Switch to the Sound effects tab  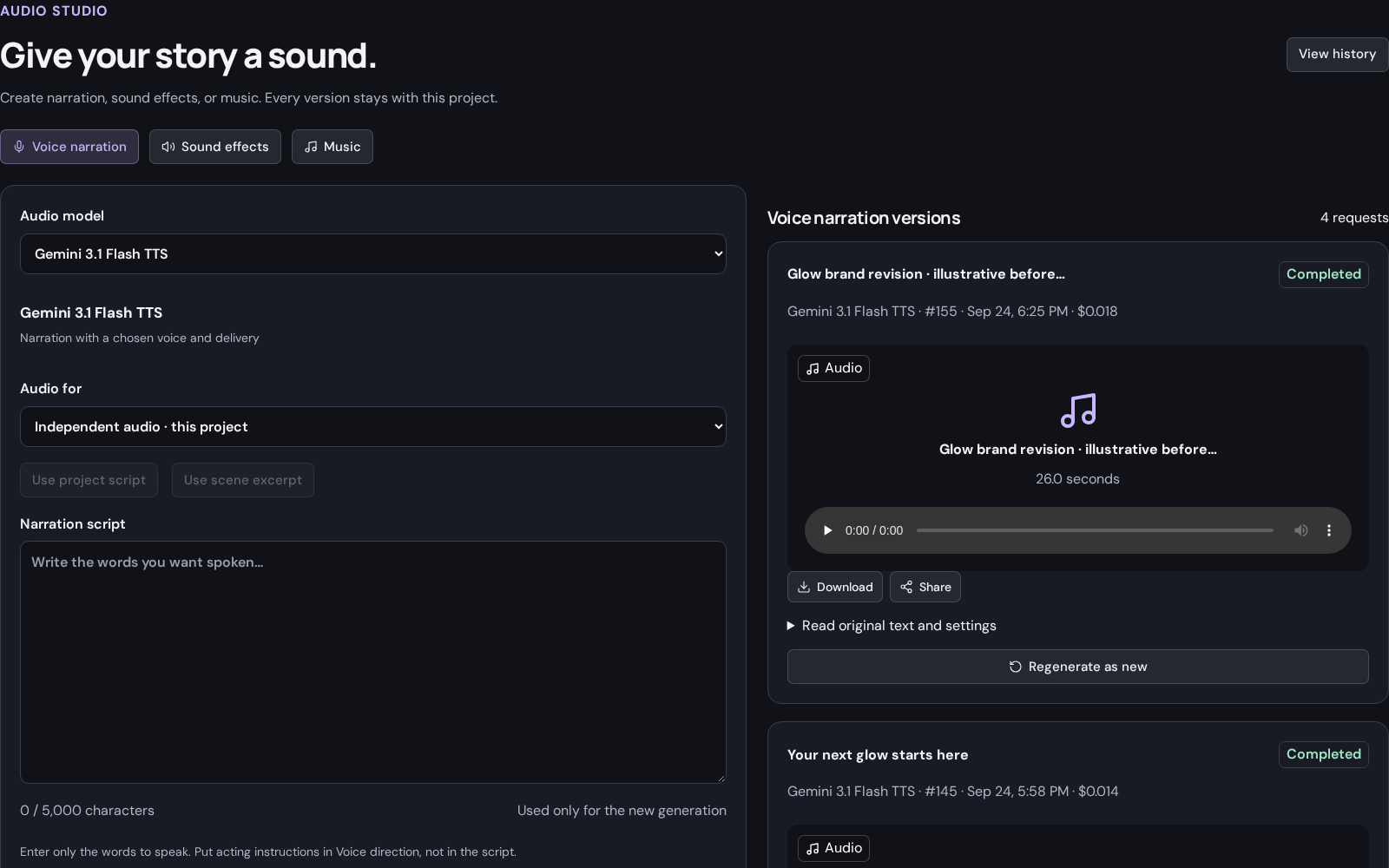tap(215, 147)
